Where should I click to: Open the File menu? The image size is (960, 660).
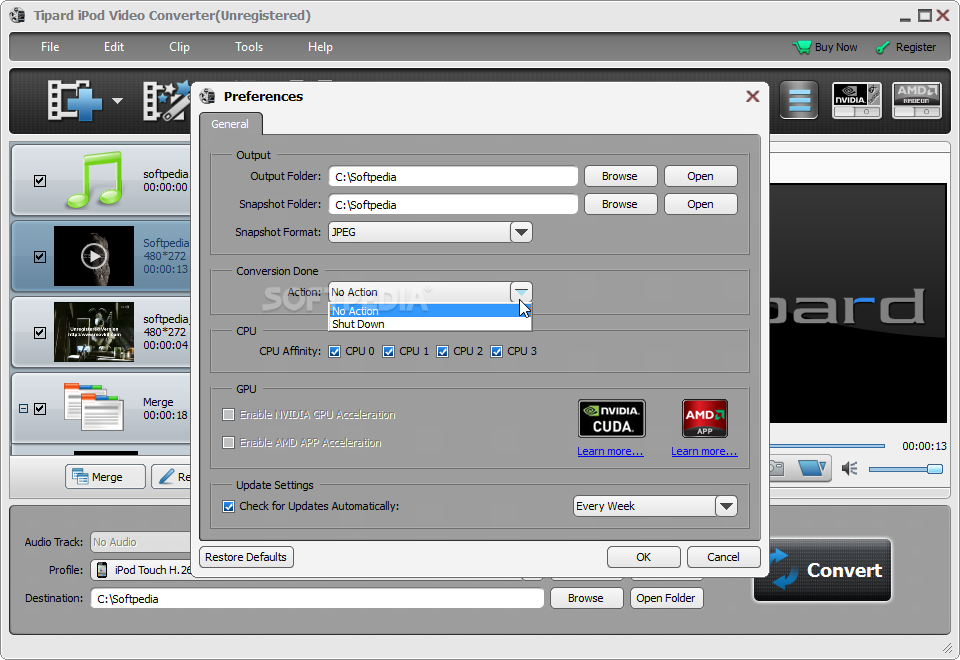(50, 47)
